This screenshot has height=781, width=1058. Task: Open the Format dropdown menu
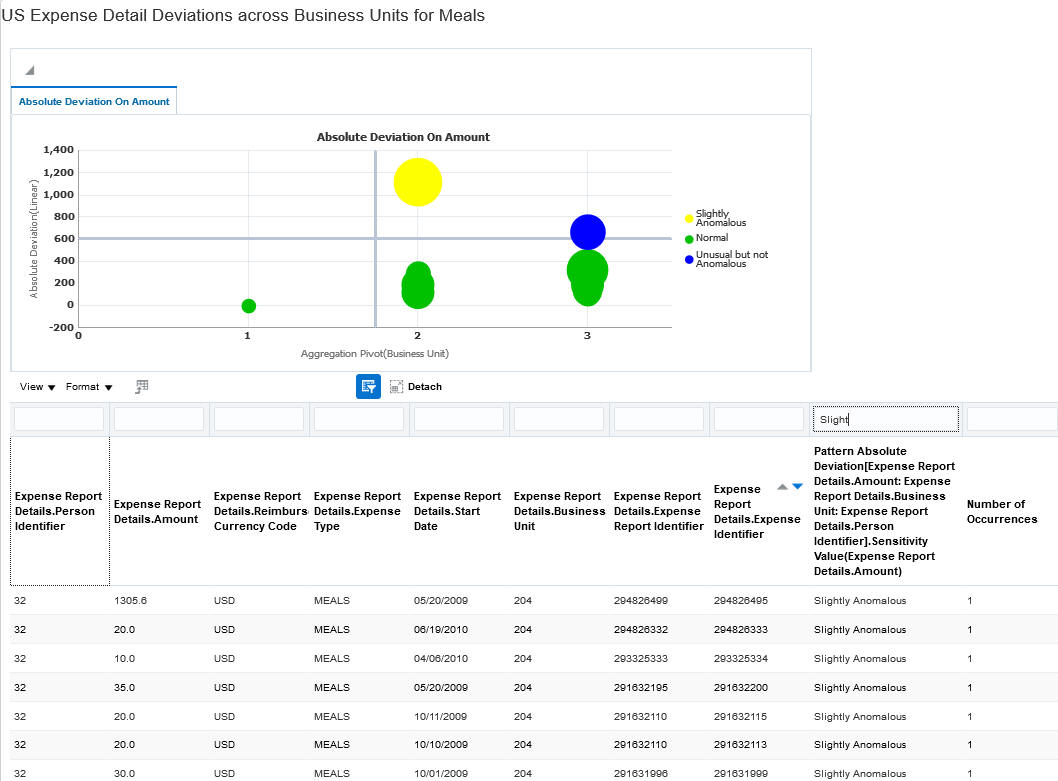[86, 386]
